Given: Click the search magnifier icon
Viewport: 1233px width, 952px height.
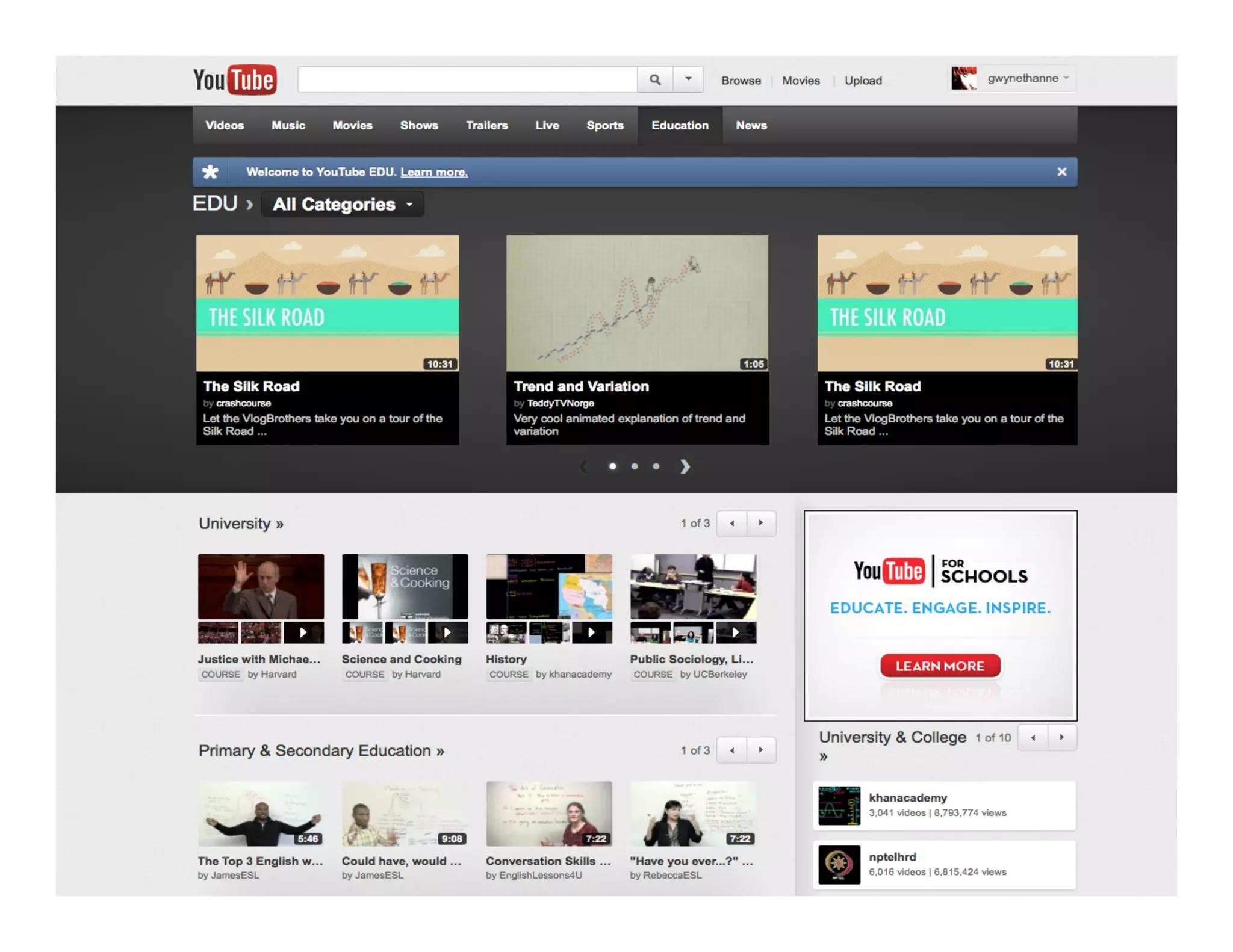Looking at the screenshot, I should (x=654, y=80).
